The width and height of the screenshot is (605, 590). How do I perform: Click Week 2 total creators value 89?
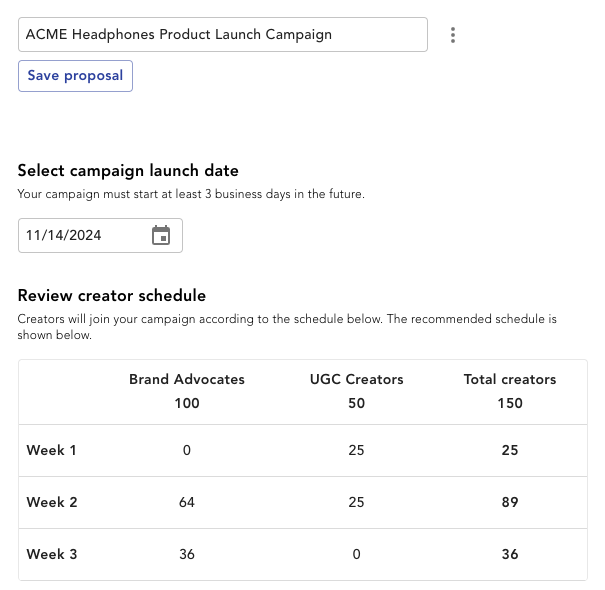(x=510, y=502)
